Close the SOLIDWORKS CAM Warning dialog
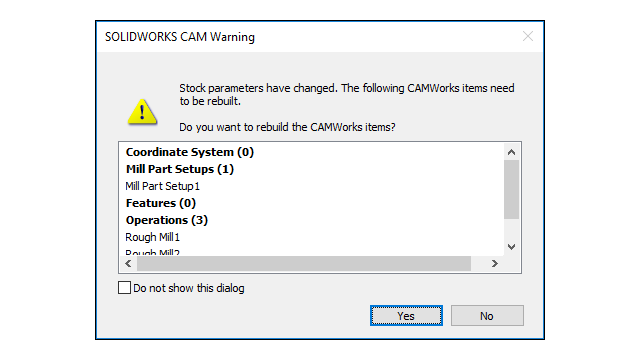 pos(528,36)
